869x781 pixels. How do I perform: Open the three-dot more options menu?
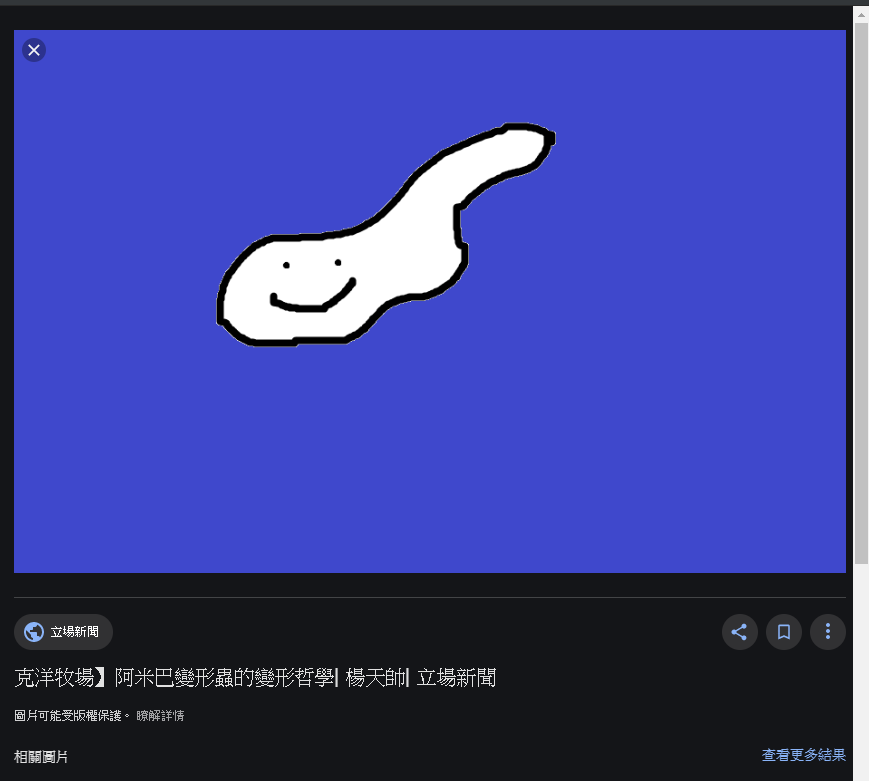pos(827,632)
